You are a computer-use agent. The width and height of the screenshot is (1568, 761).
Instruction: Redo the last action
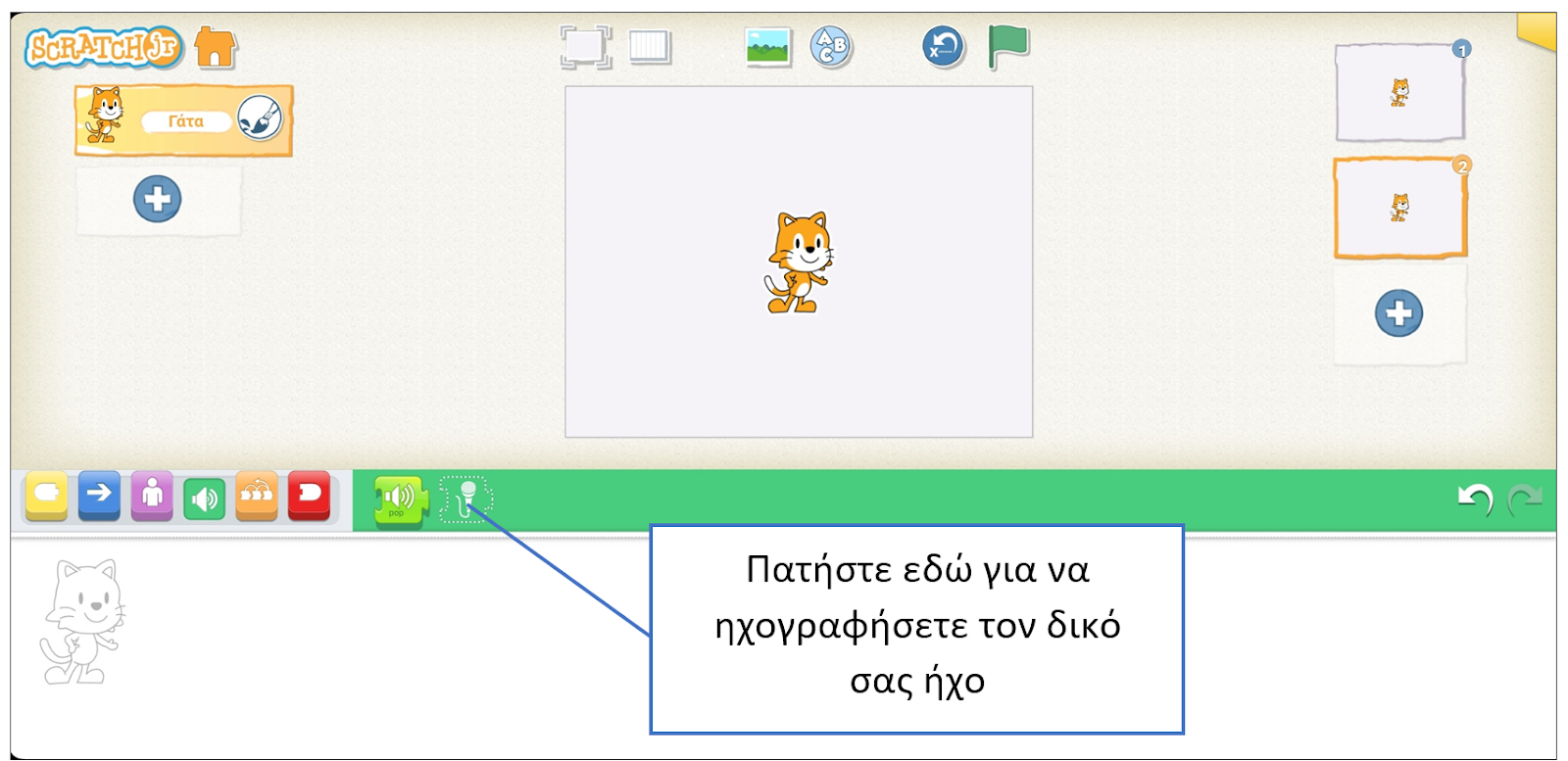pos(1524,499)
